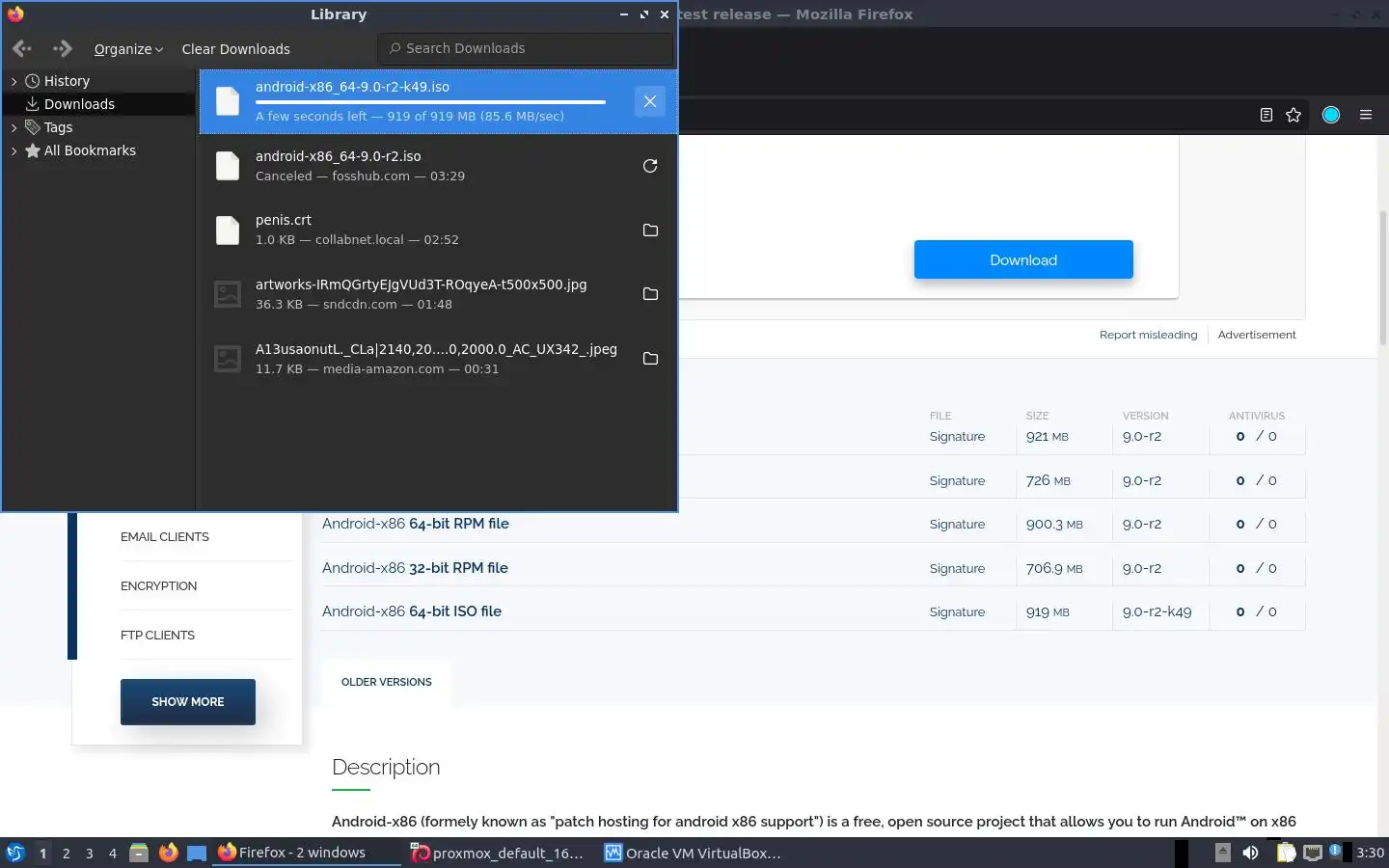Click 919 MB size cell for ISO file
This screenshot has height=868, width=1389.
pos(1048,612)
